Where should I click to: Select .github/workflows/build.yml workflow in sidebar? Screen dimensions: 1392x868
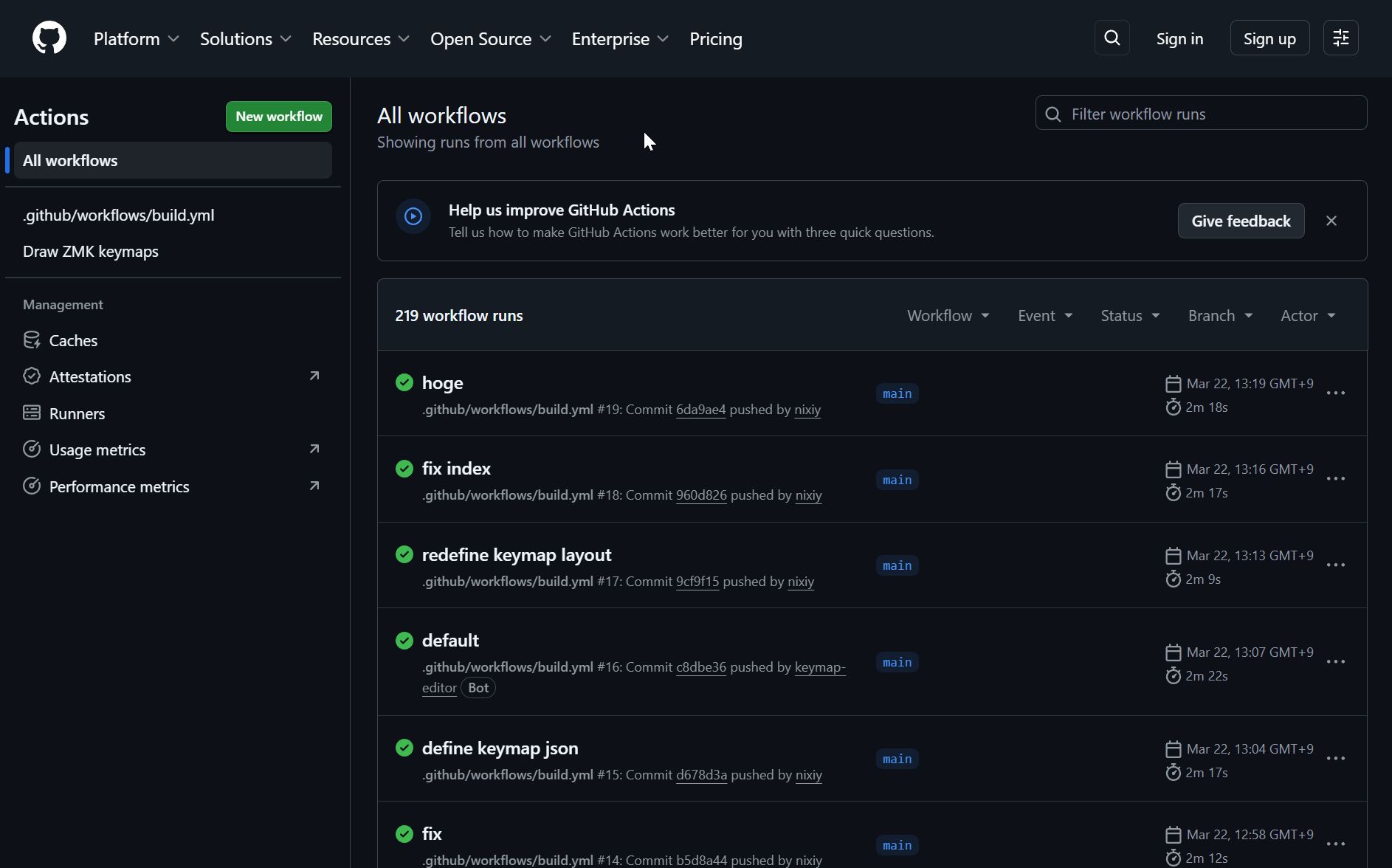pos(119,215)
